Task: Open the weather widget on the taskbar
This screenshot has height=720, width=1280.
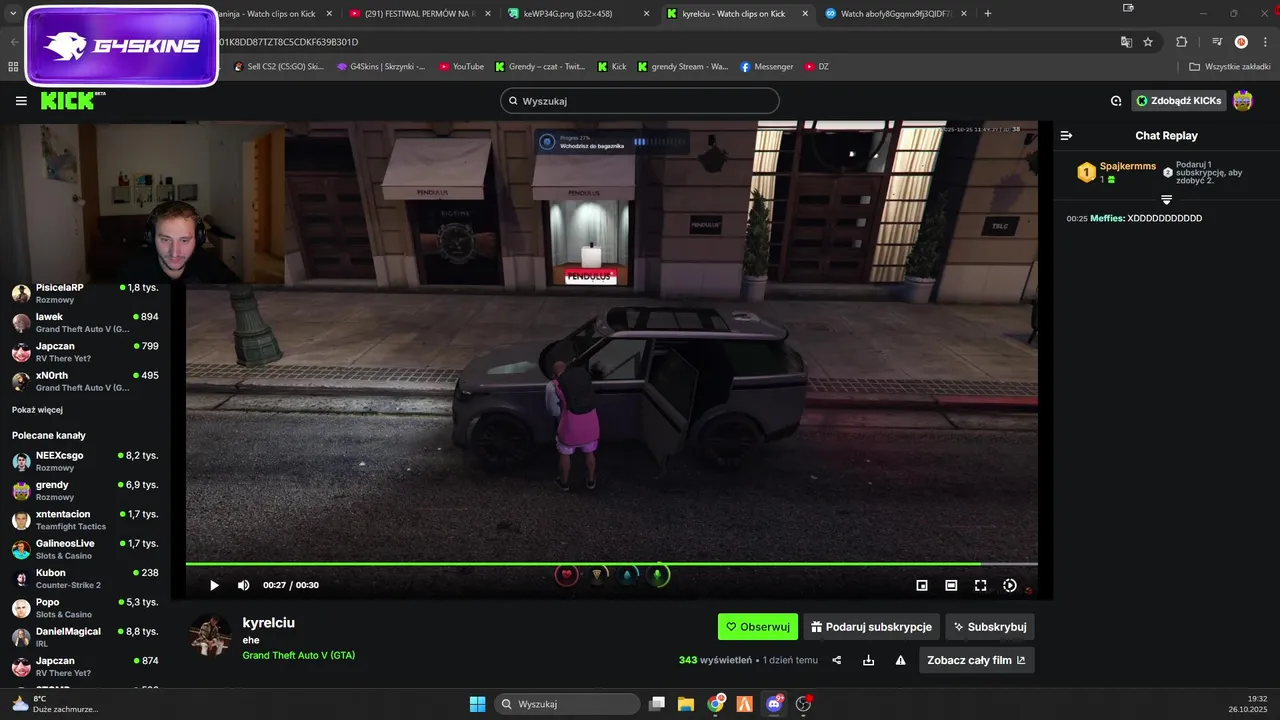Action: pyautogui.click(x=55, y=704)
